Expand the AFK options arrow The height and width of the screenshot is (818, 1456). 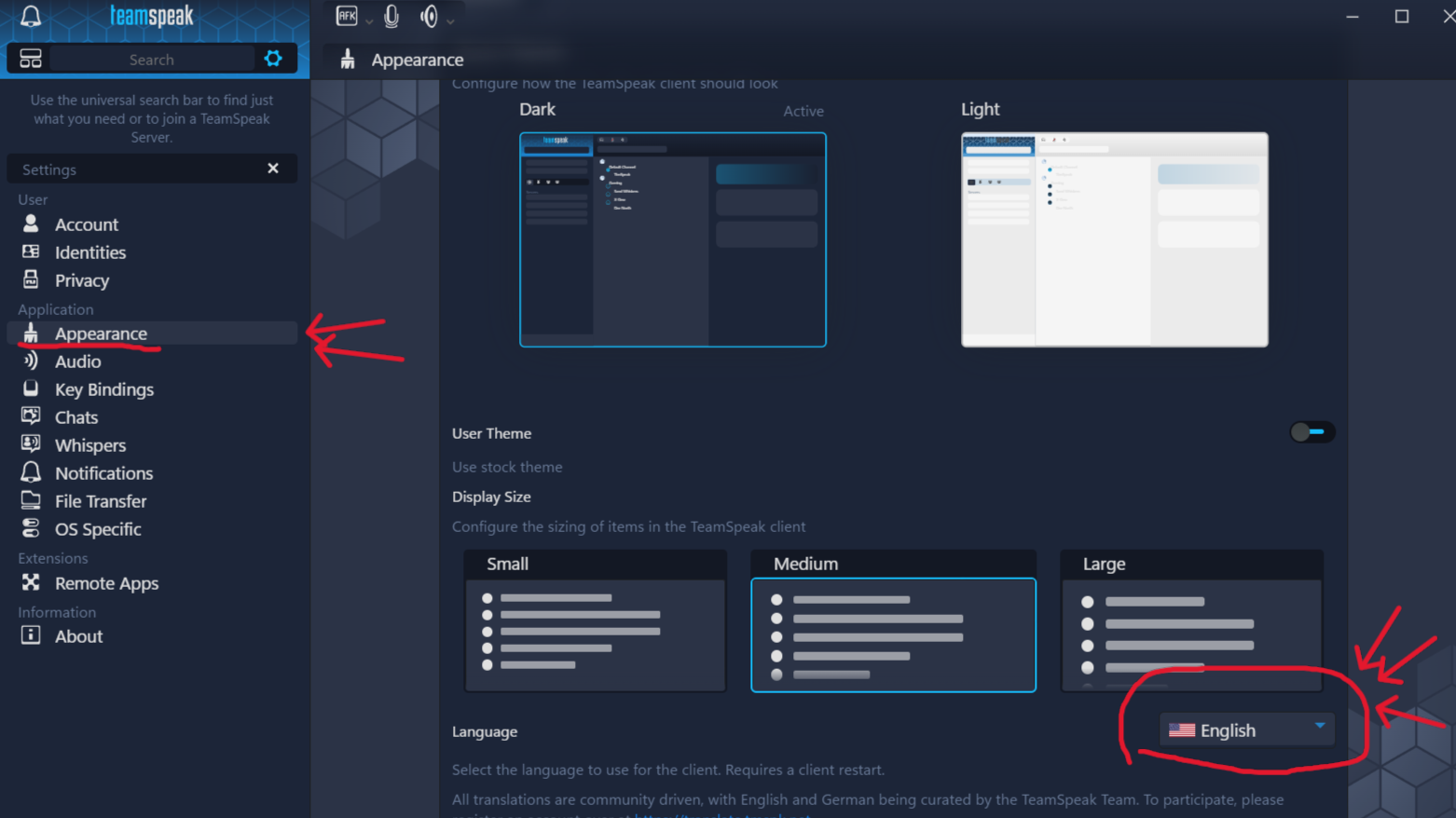click(x=369, y=20)
